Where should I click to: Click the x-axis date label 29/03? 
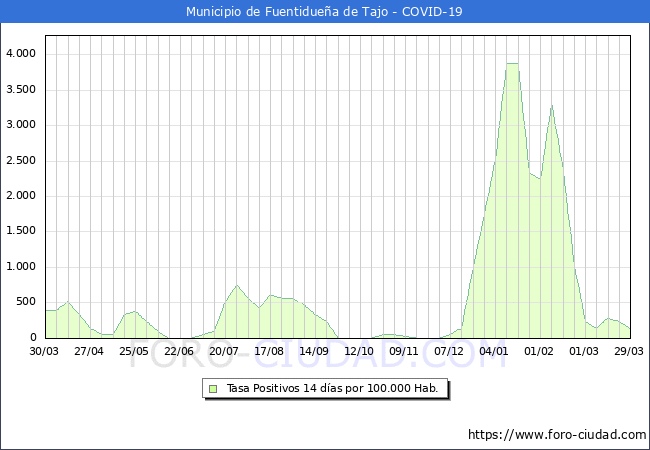[628, 351]
